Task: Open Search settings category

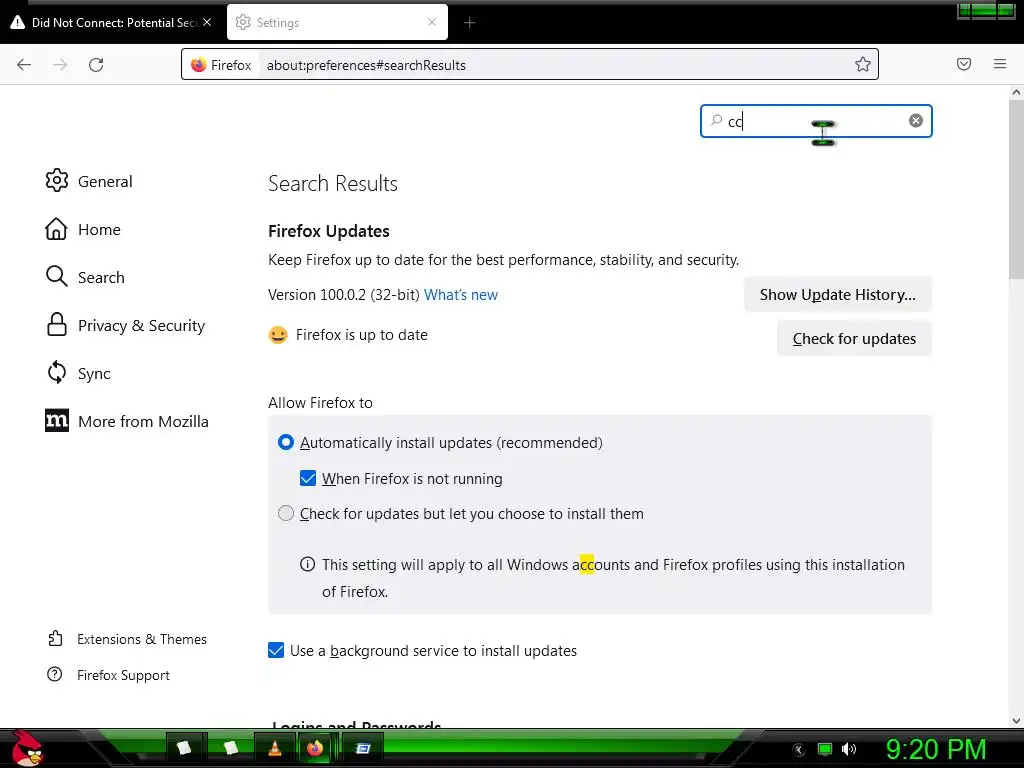Action: [85, 277]
